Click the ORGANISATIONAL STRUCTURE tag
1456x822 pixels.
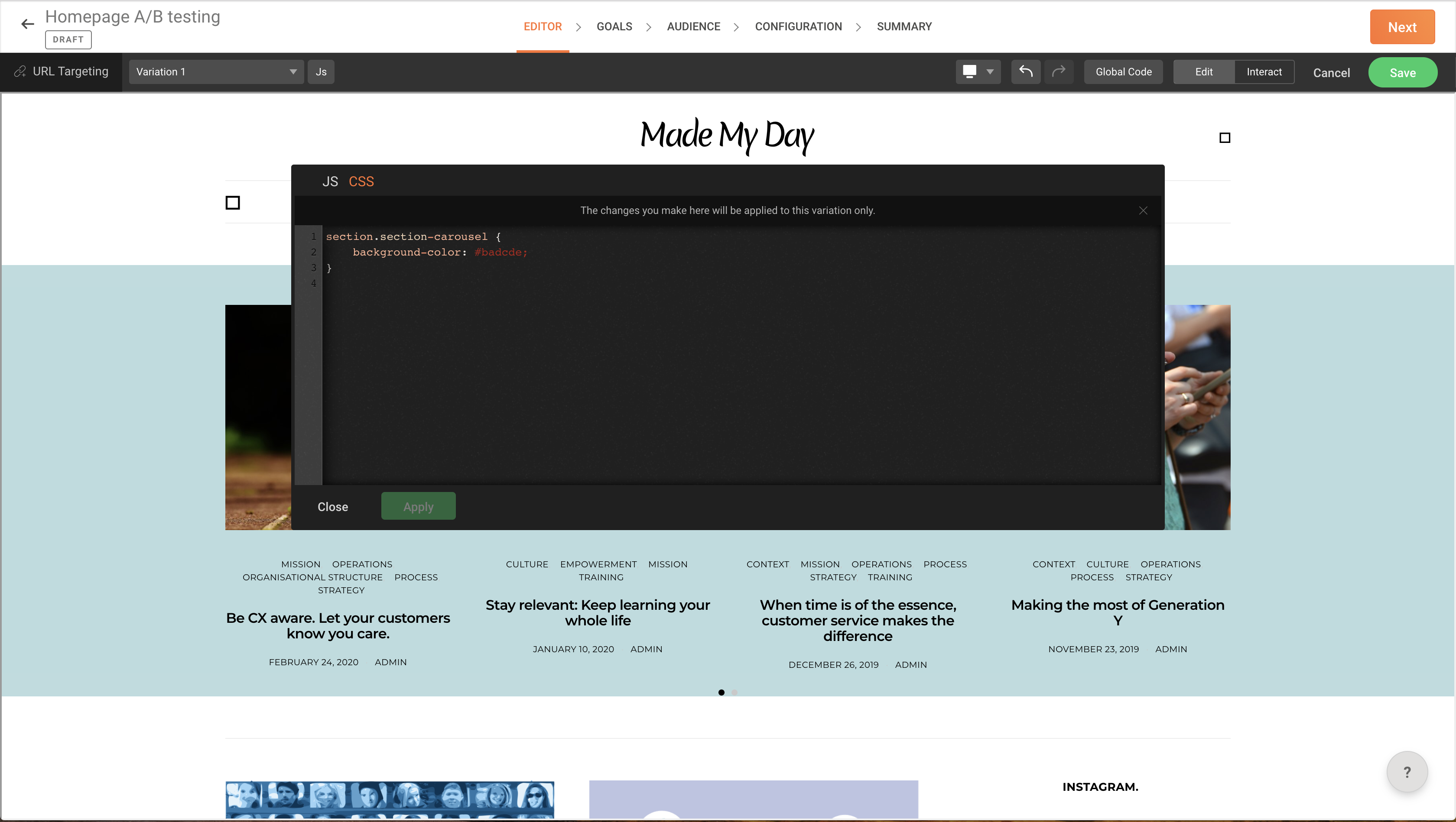click(x=312, y=577)
